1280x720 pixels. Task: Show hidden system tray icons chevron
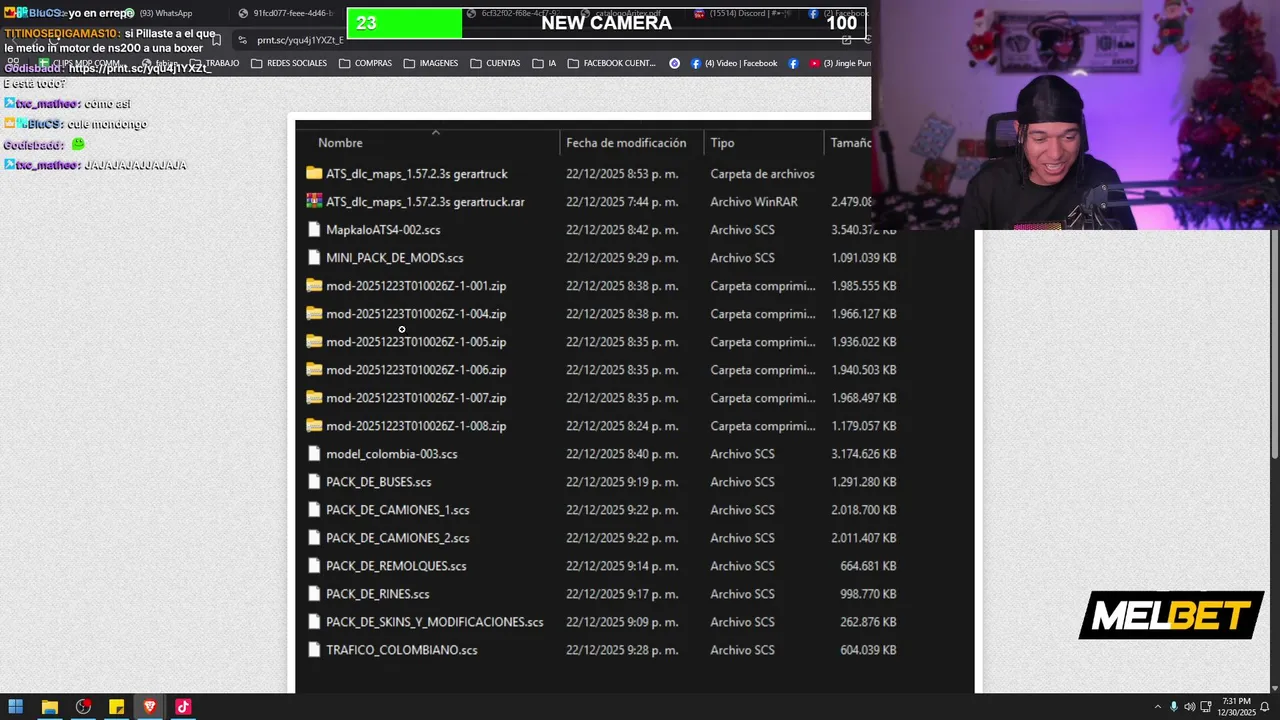coord(1158,707)
